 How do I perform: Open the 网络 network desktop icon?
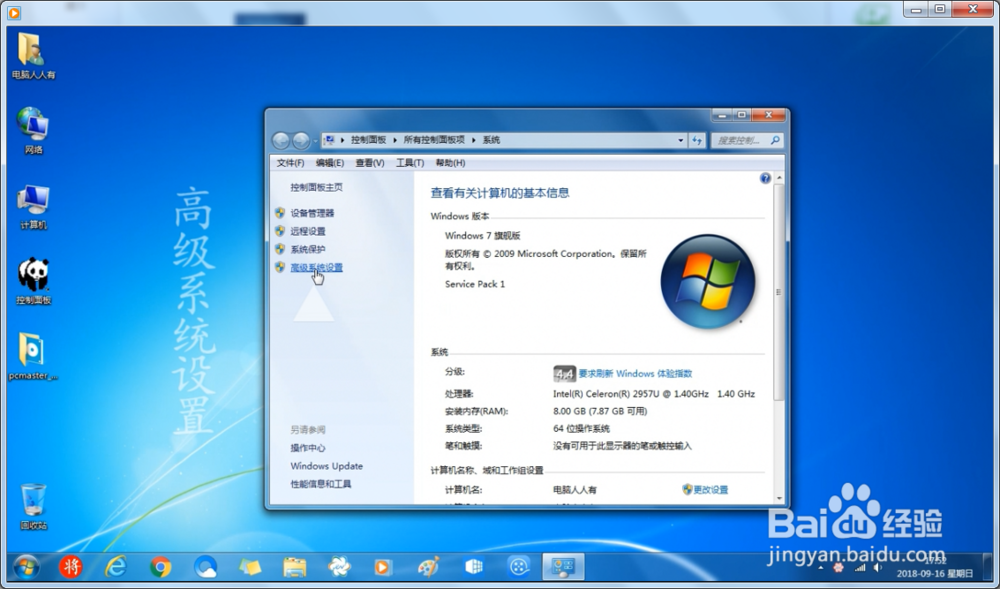click(33, 131)
